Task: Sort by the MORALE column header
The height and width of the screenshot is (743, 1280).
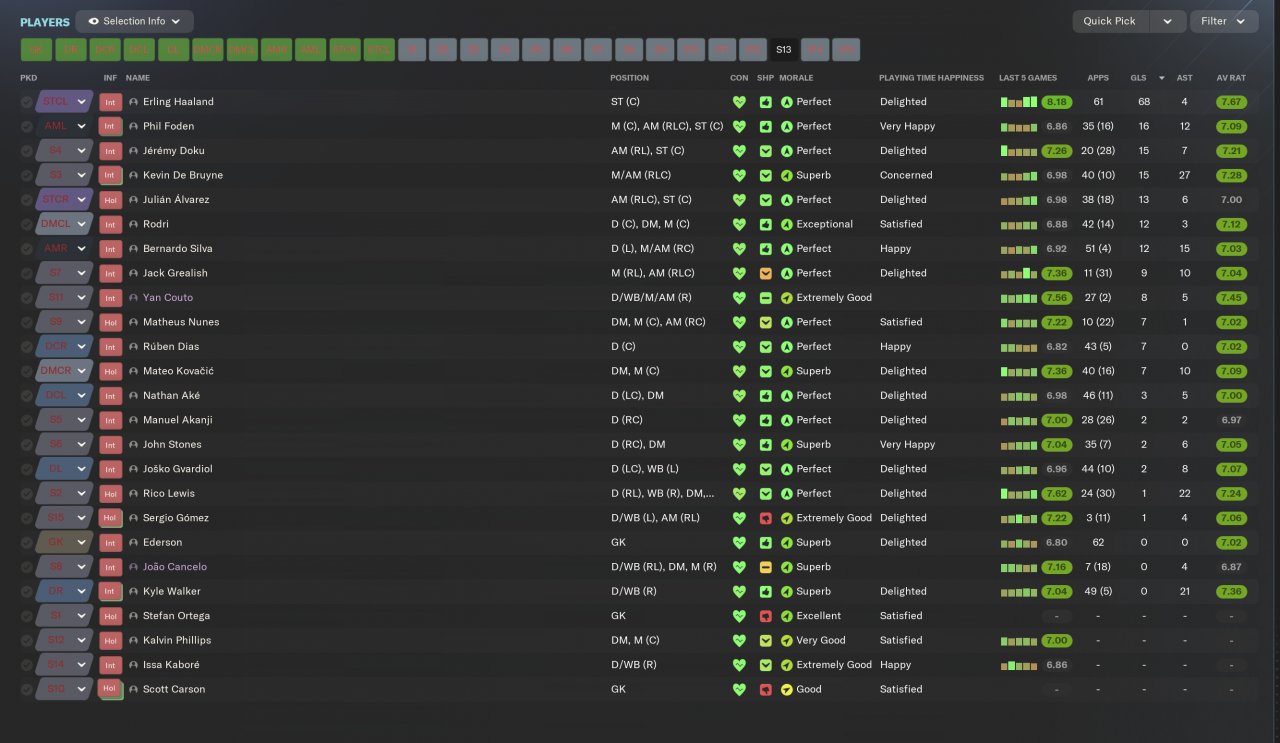Action: point(796,78)
